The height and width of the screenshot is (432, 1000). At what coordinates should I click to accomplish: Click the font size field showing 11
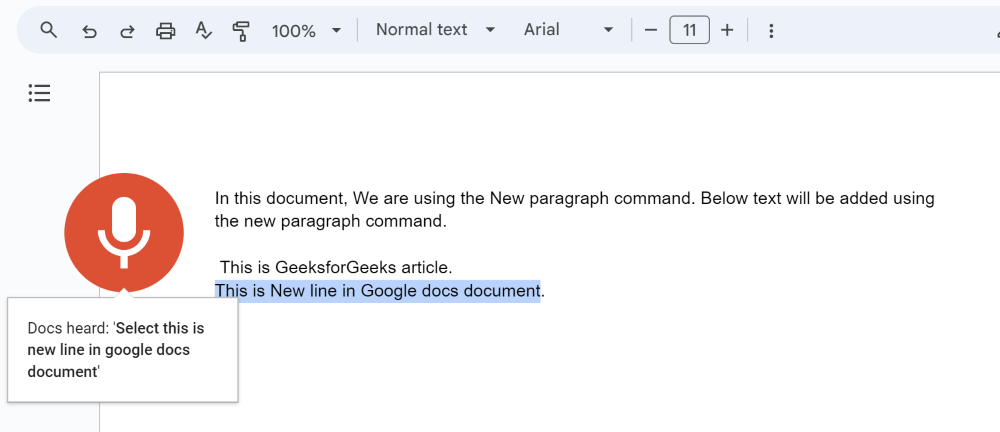[689, 30]
